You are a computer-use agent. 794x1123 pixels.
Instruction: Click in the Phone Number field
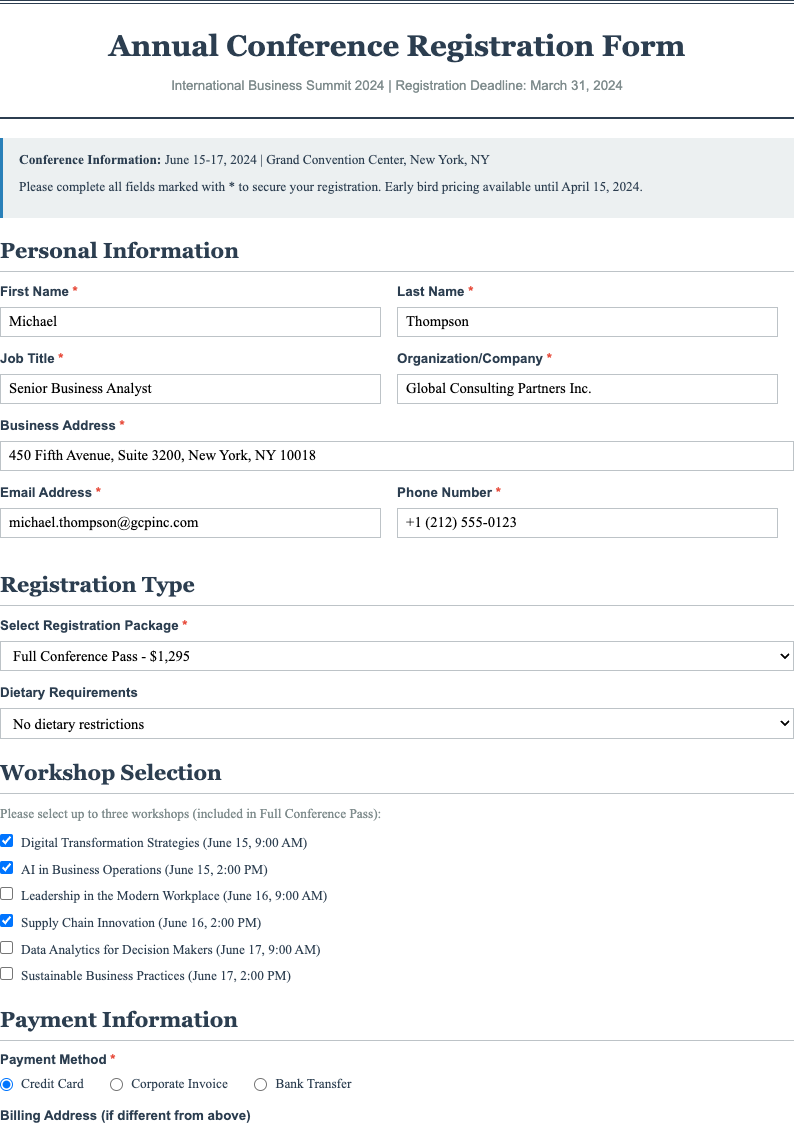pyautogui.click(x=587, y=522)
